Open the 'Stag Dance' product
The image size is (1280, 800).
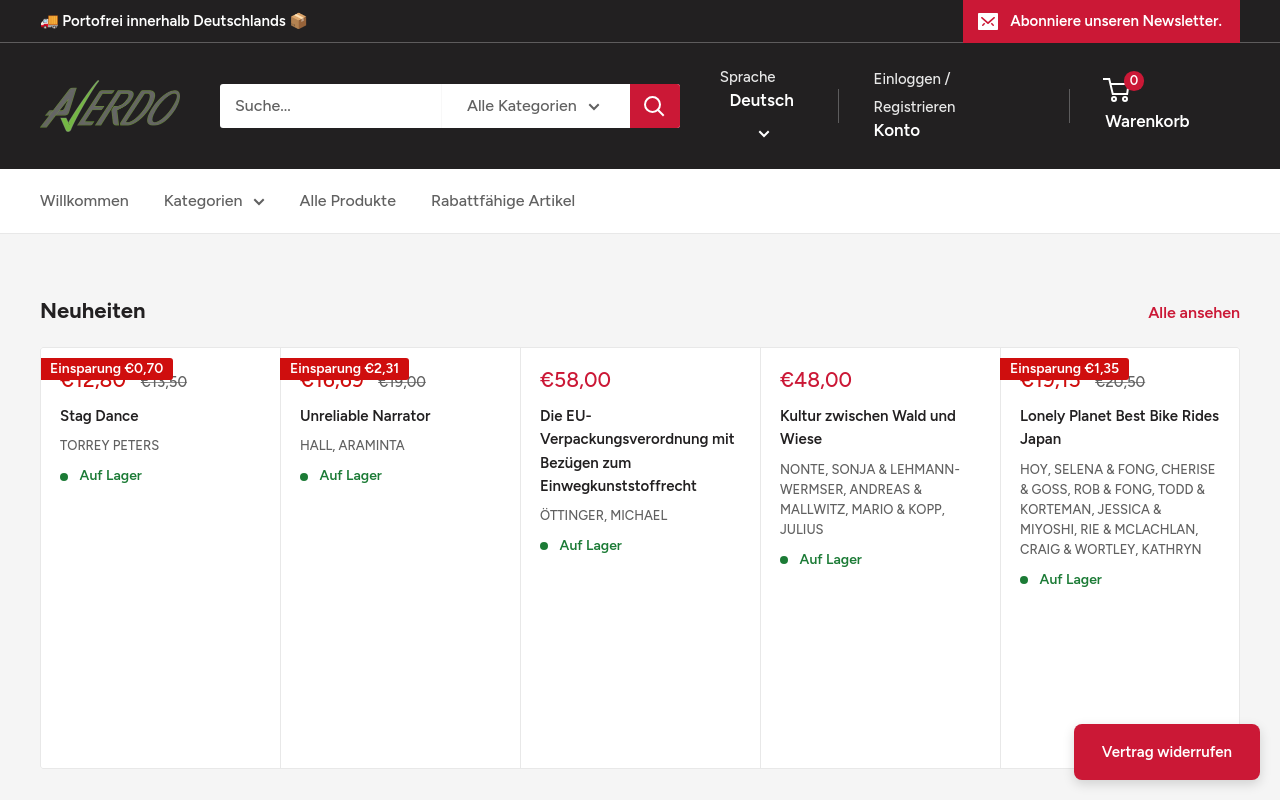[x=99, y=416]
